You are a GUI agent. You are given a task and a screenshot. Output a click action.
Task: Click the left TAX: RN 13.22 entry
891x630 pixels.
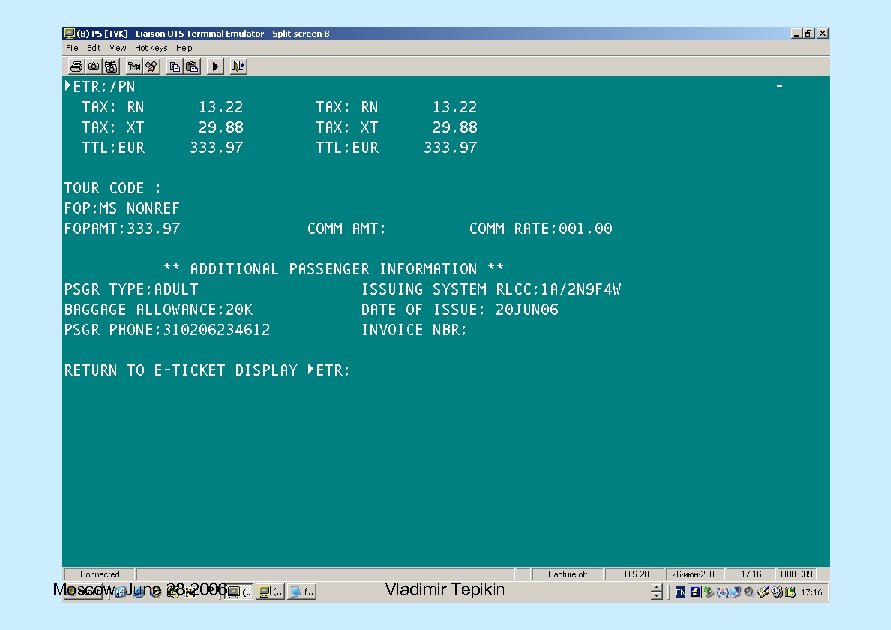pyautogui.click(x=162, y=107)
